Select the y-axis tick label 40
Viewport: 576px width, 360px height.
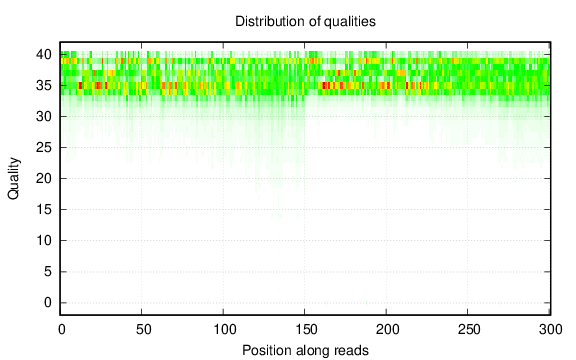(44, 55)
